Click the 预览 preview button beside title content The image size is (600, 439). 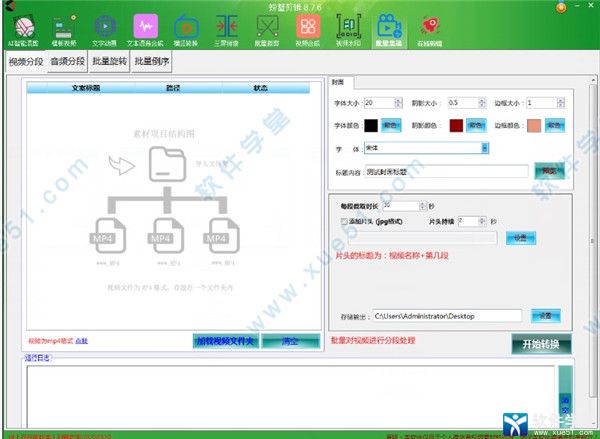tap(549, 171)
